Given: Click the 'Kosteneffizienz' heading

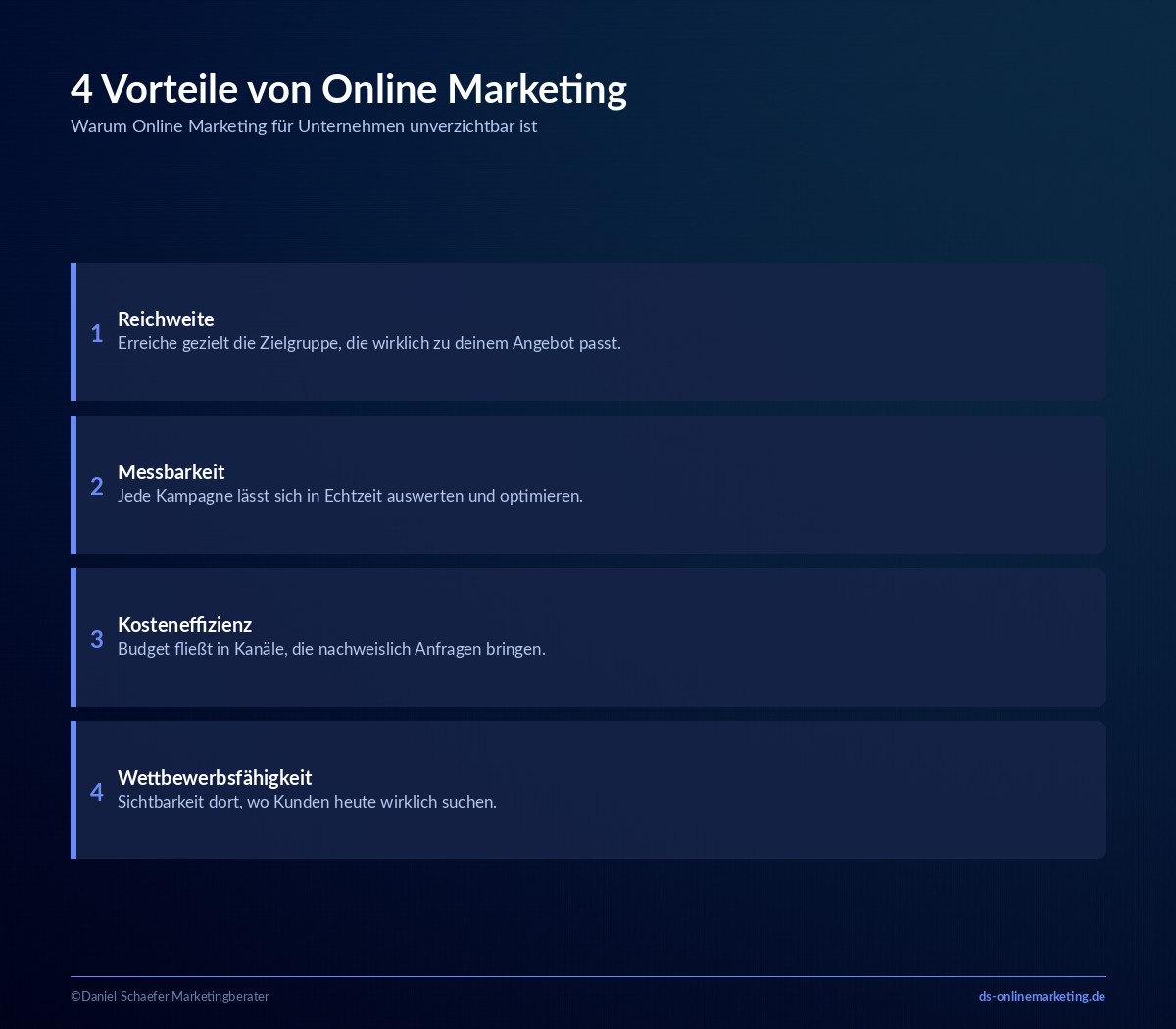Looking at the screenshot, I should 184,624.
